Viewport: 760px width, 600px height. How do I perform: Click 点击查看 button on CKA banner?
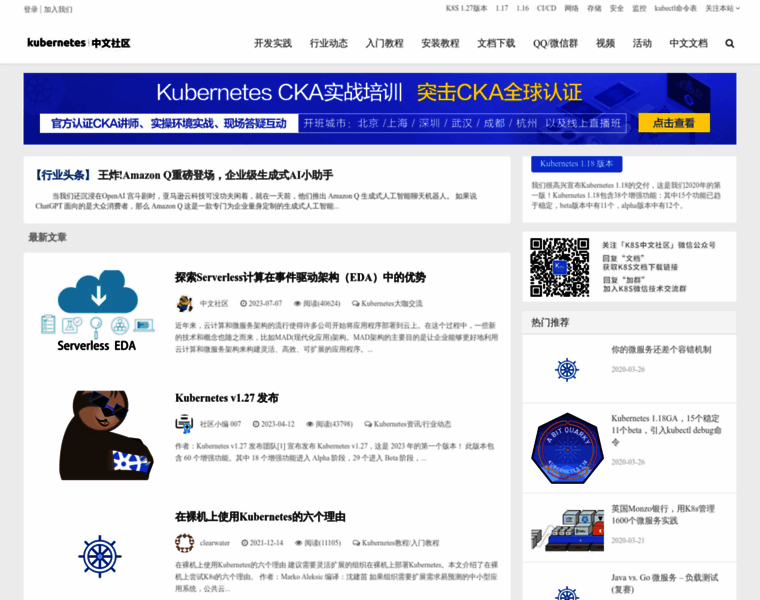(x=674, y=123)
